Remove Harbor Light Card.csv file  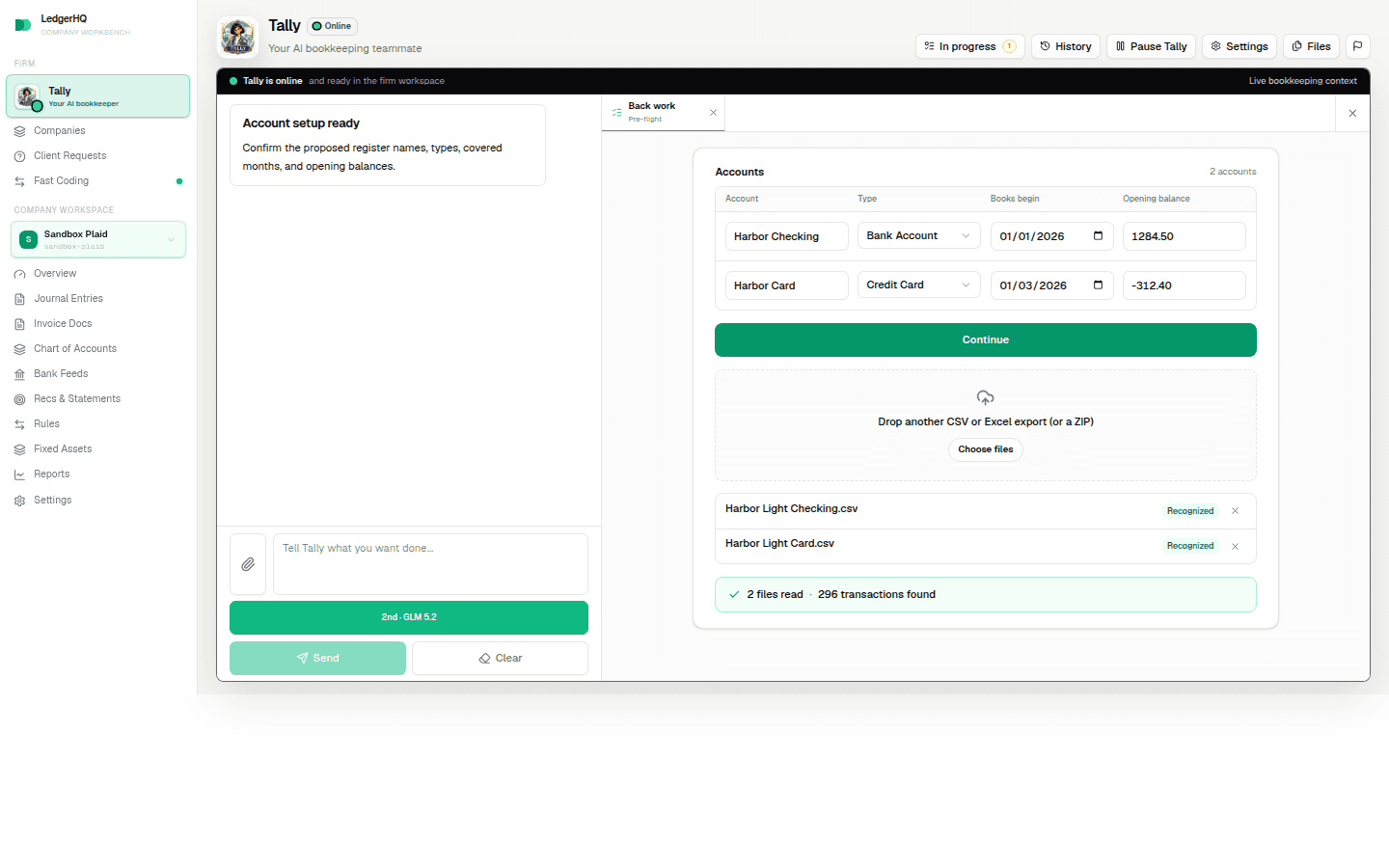click(1235, 546)
